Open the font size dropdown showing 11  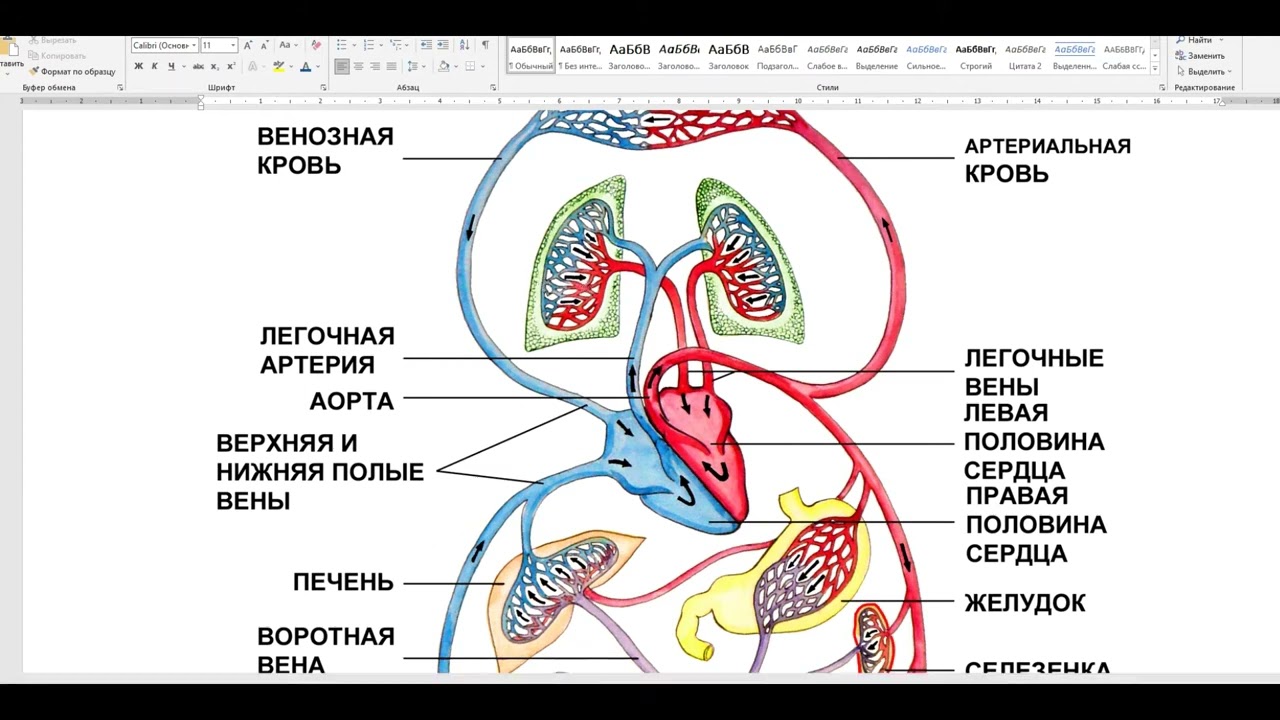(219, 45)
